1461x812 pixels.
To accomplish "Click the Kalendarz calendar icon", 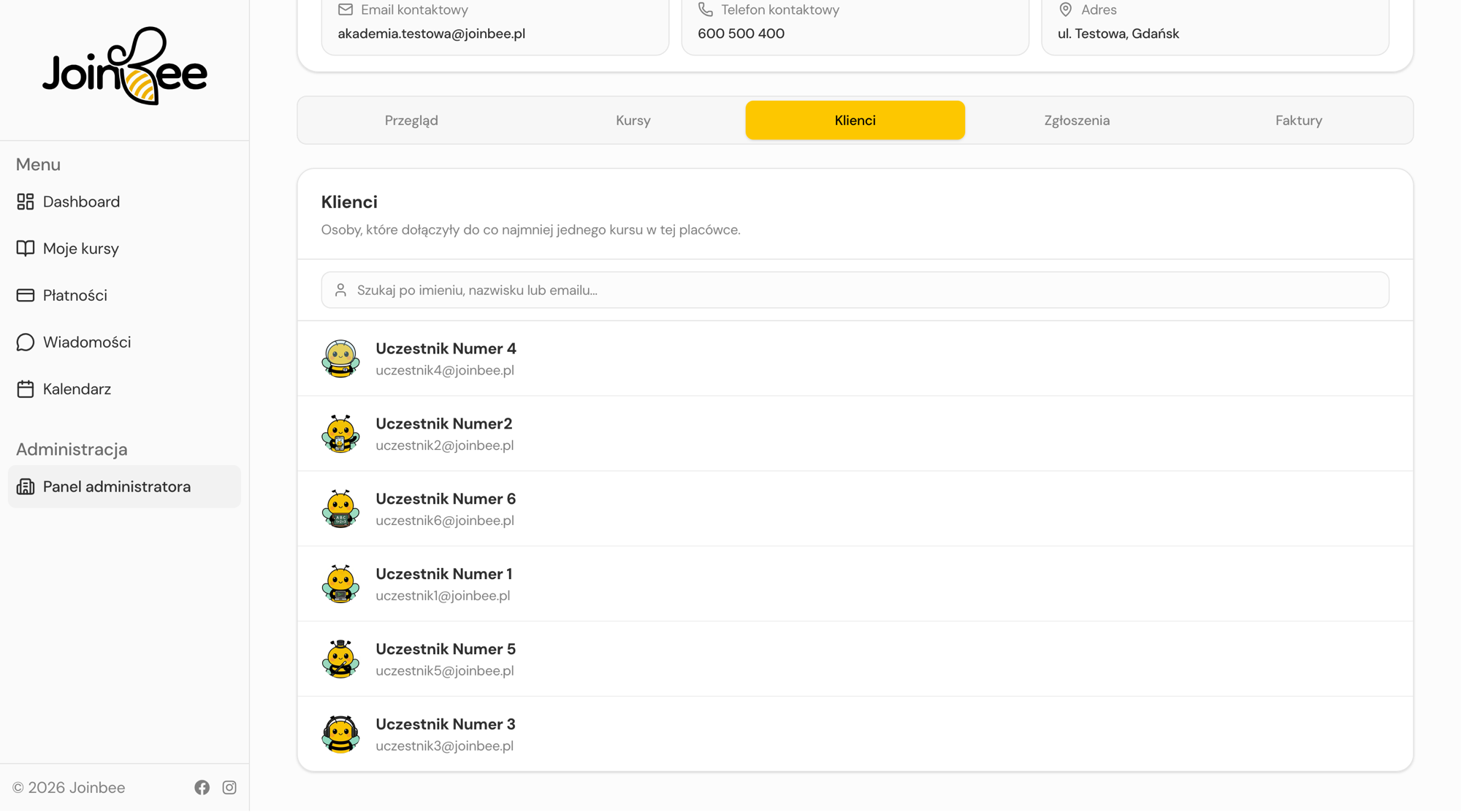I will (26, 388).
